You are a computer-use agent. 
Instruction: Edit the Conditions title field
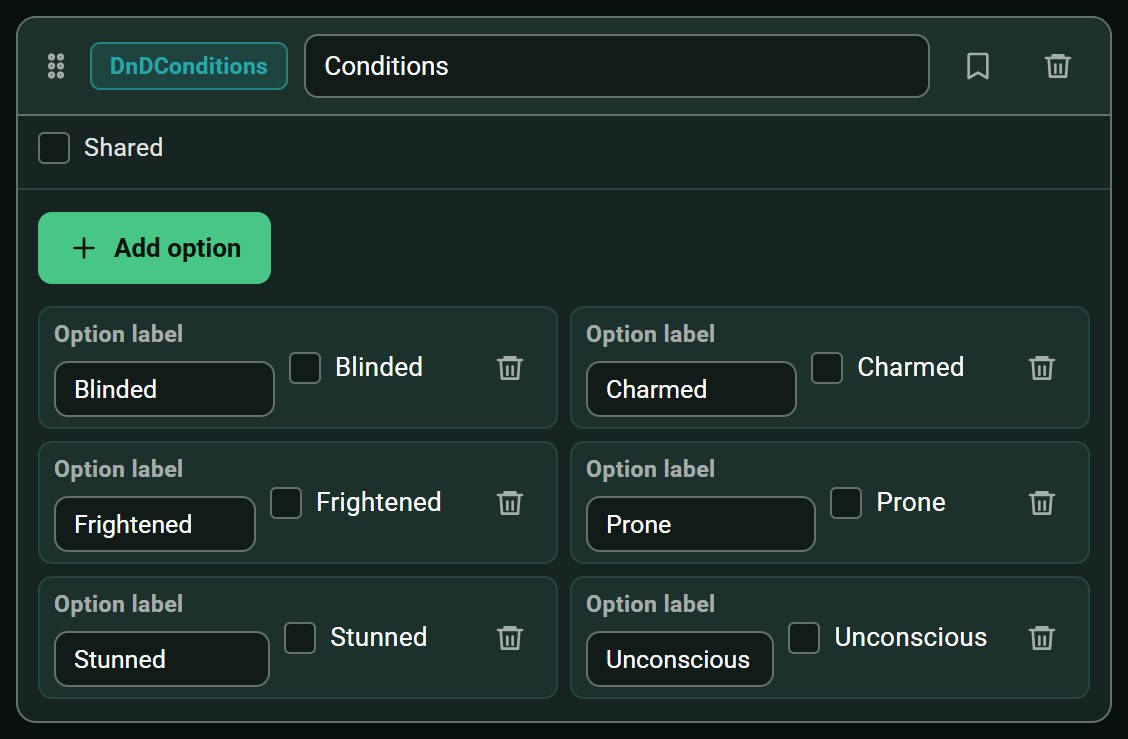click(x=617, y=66)
